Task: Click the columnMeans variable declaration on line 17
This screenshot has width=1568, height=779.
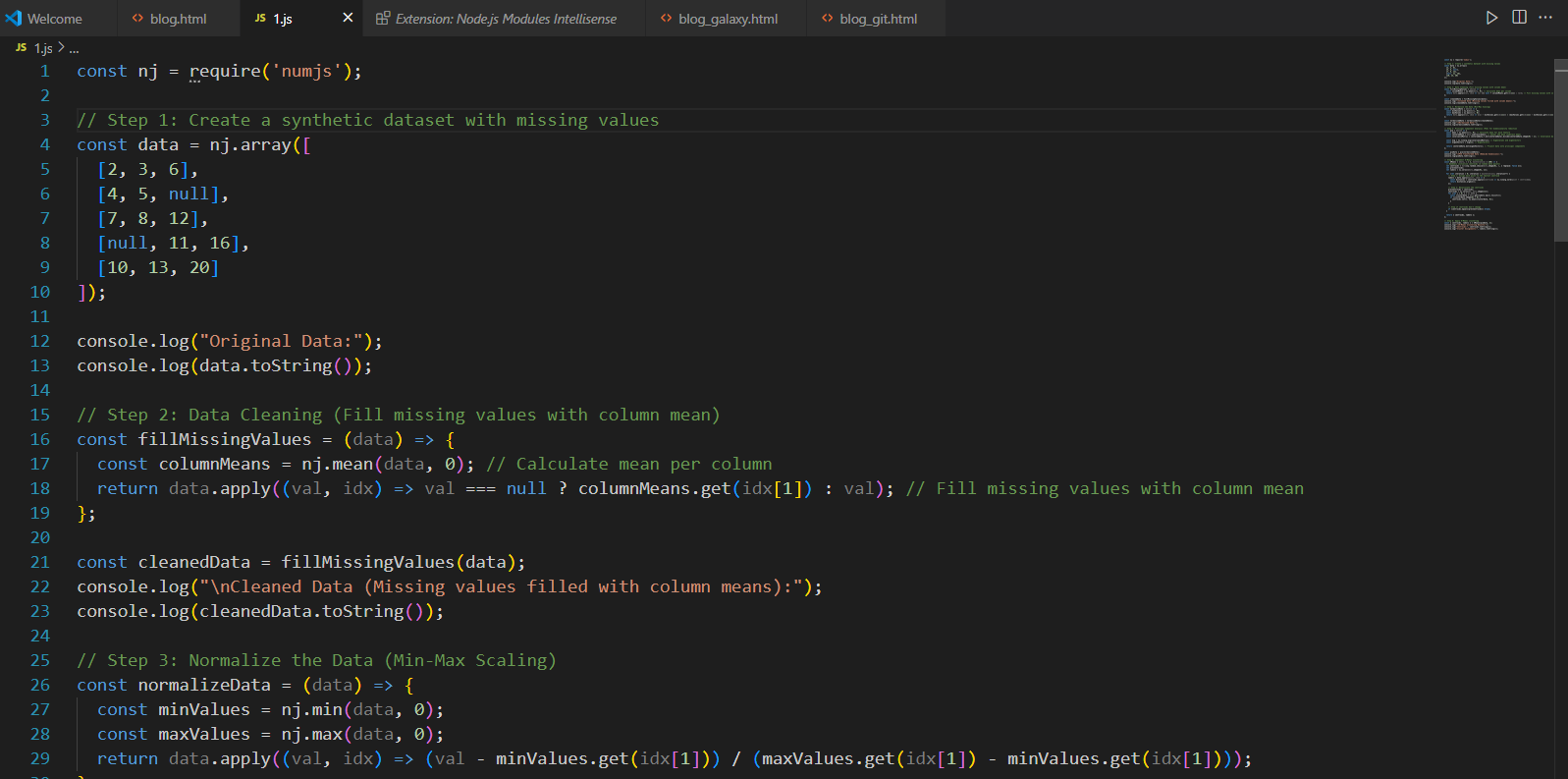Action: pyautogui.click(x=214, y=464)
